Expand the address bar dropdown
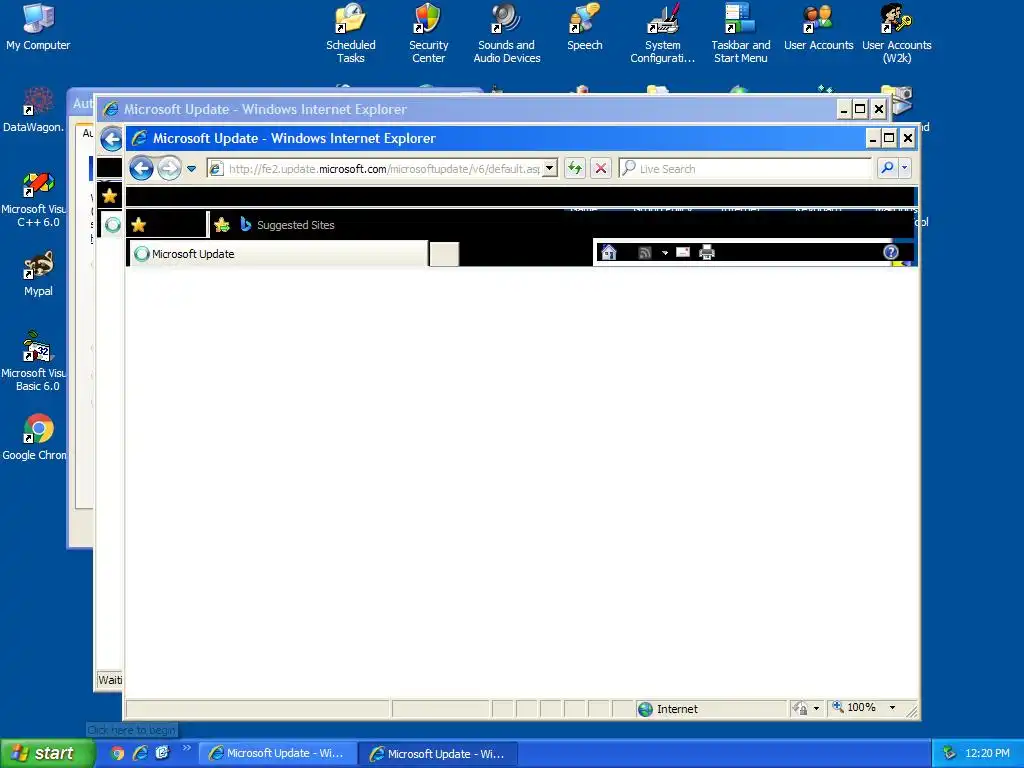Viewport: 1024px width, 768px height. pyautogui.click(x=550, y=168)
